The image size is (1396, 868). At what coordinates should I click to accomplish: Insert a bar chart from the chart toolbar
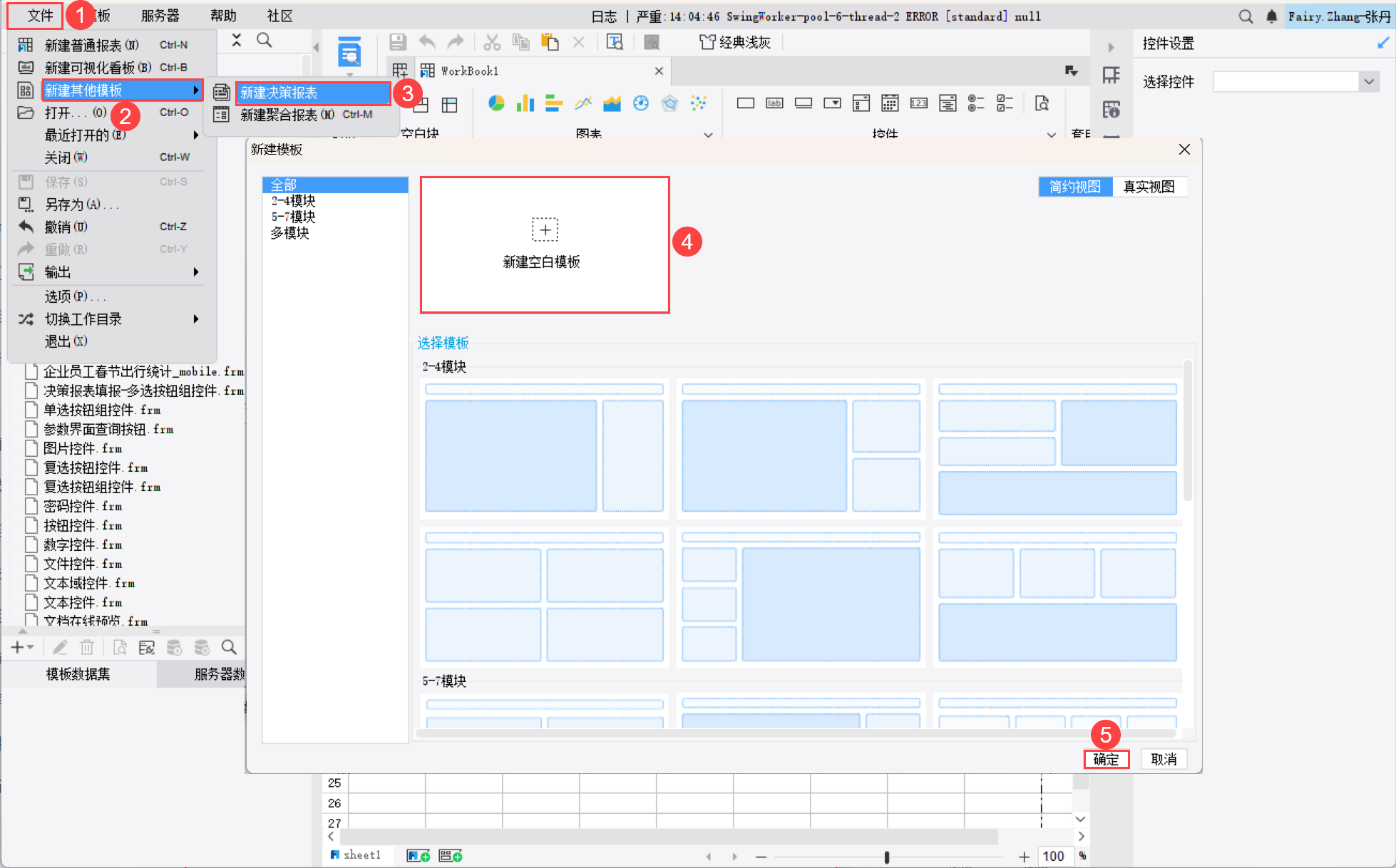525,104
